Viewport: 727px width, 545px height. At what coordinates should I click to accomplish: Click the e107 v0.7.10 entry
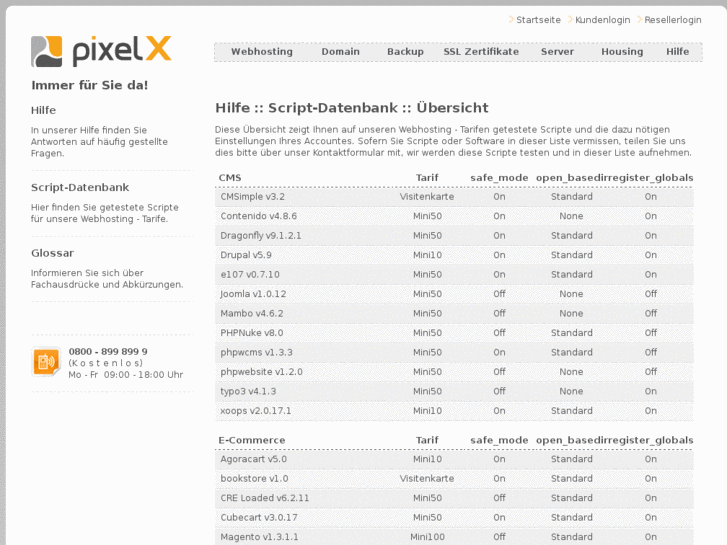click(250, 275)
